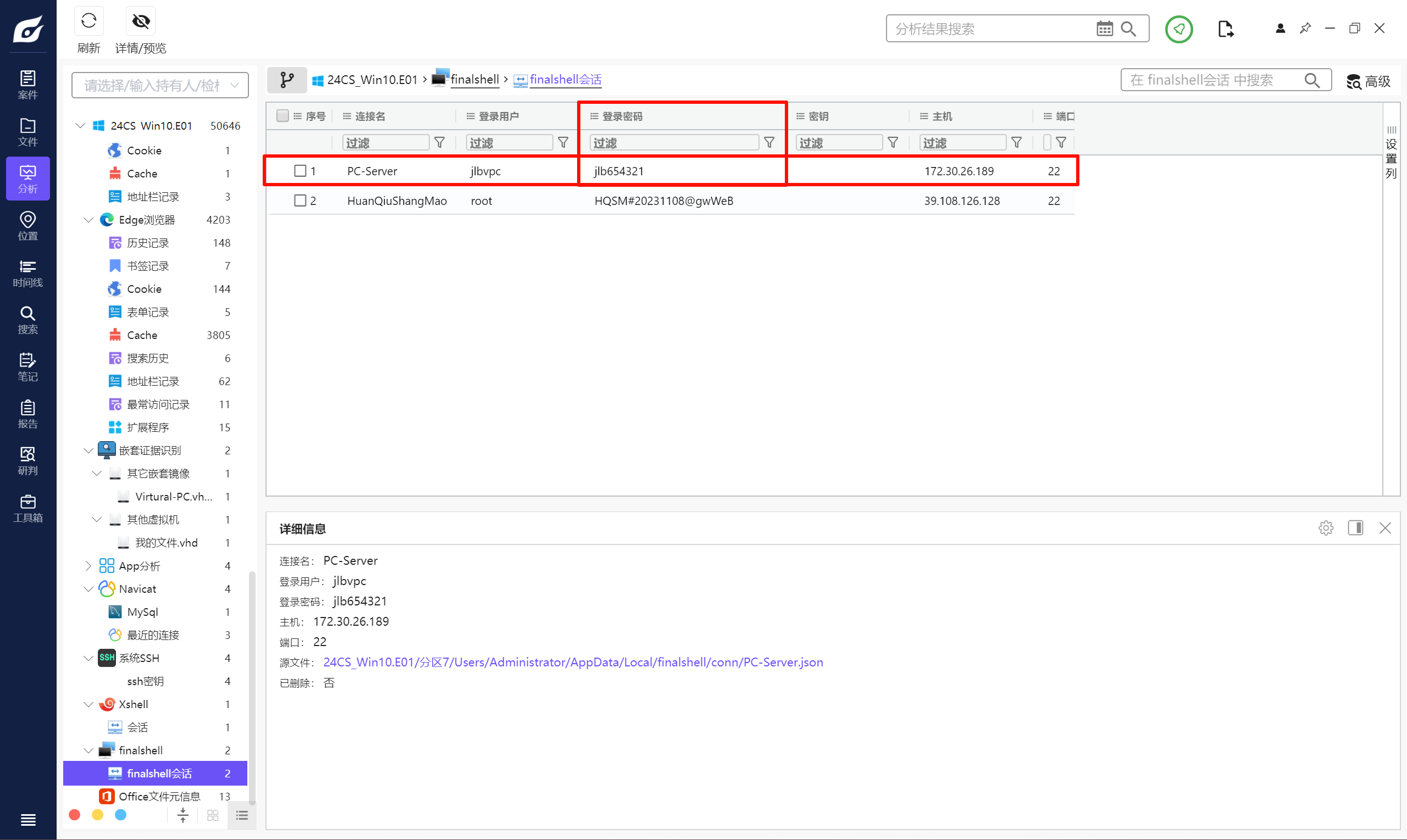The image size is (1407, 840).
Task: Click the green circular shield icon
Action: click(1179, 29)
